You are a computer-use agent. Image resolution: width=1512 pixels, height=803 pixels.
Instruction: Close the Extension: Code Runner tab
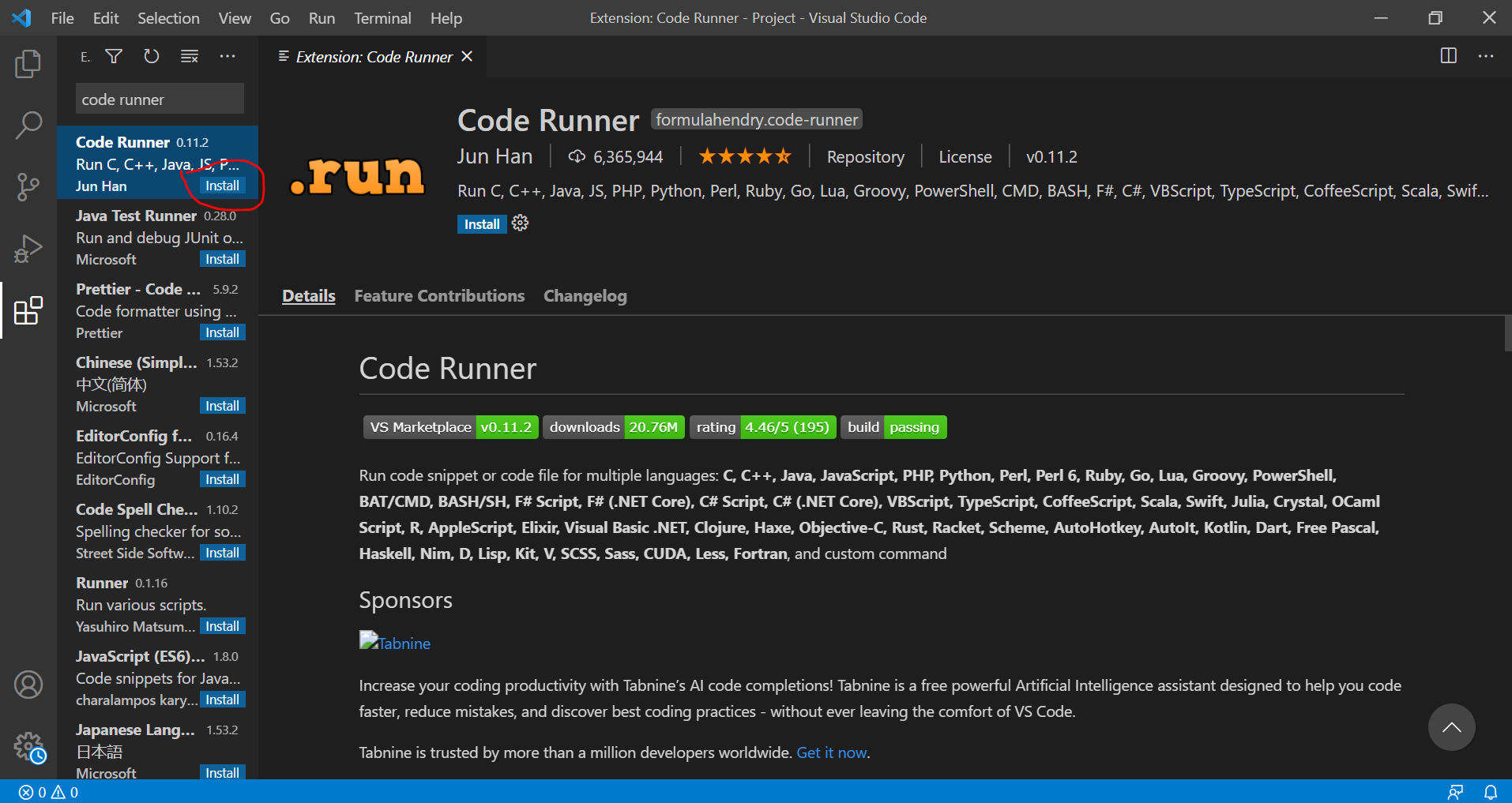pyautogui.click(x=467, y=56)
